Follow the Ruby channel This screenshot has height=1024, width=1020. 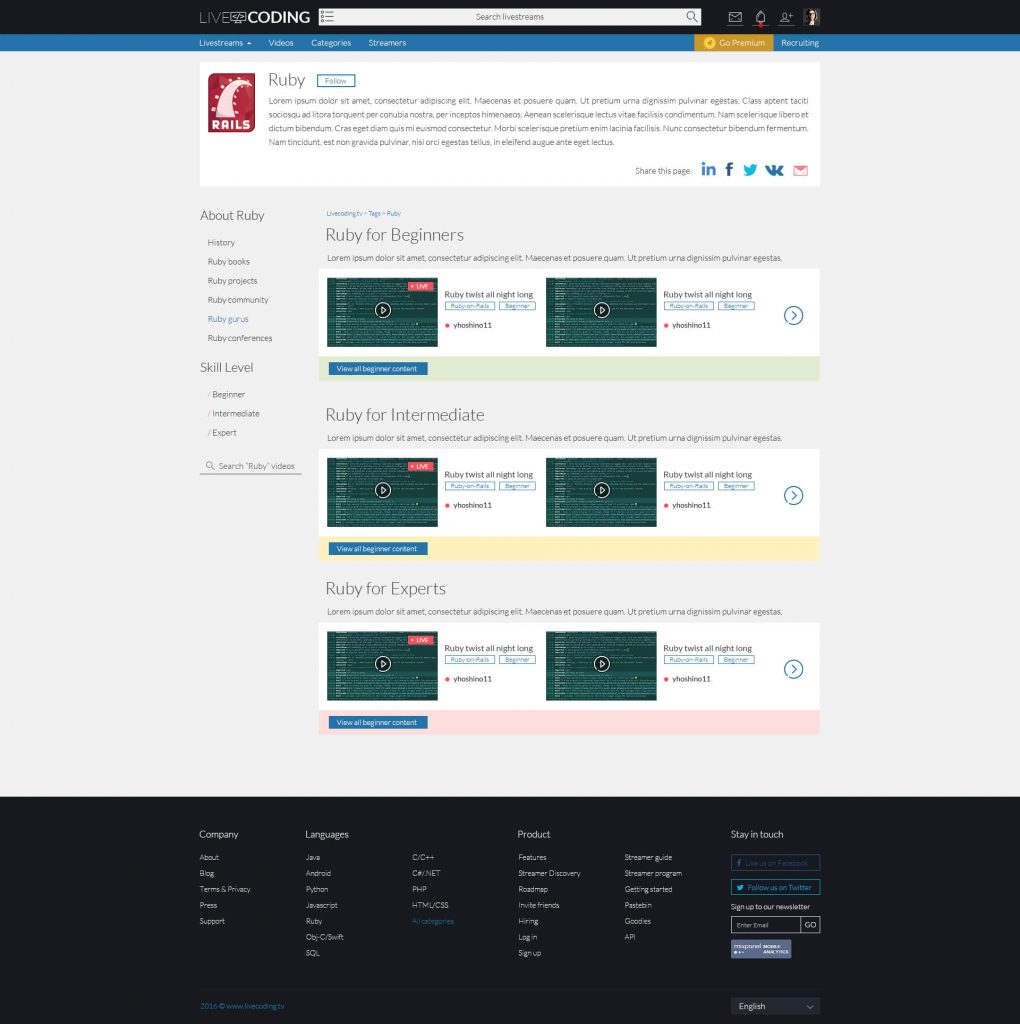(335, 80)
